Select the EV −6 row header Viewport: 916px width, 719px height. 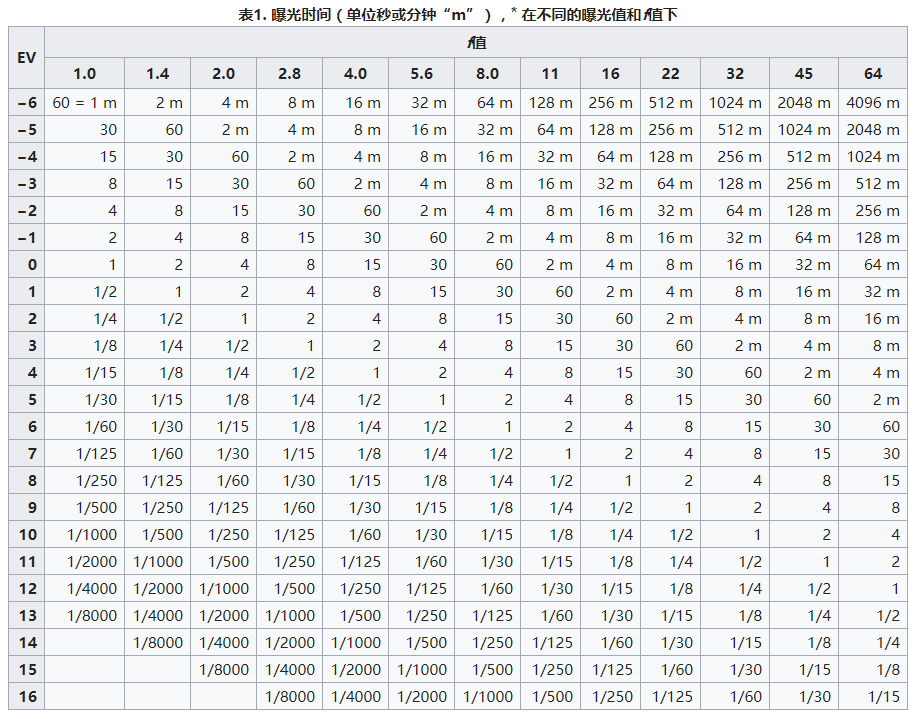[x=26, y=103]
